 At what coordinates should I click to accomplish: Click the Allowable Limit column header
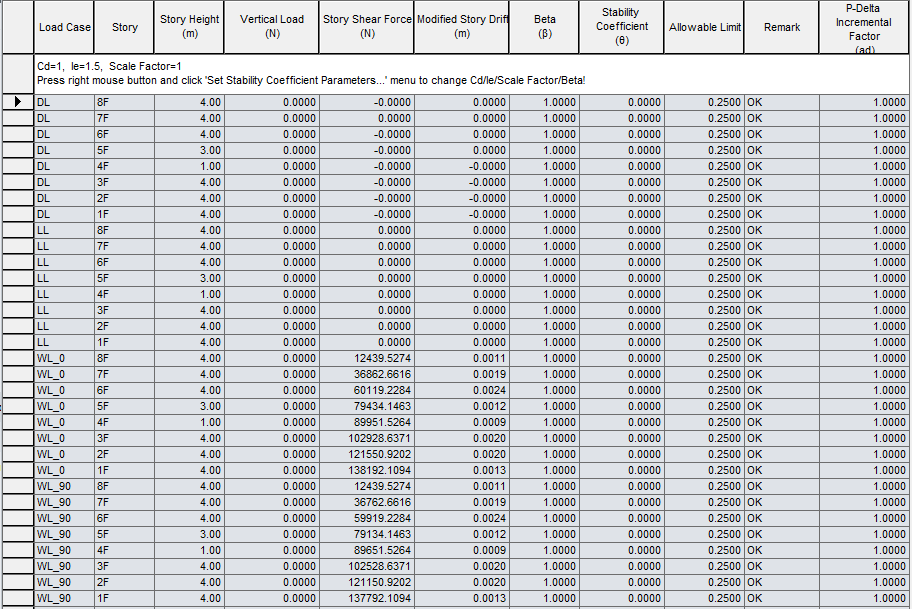704,27
